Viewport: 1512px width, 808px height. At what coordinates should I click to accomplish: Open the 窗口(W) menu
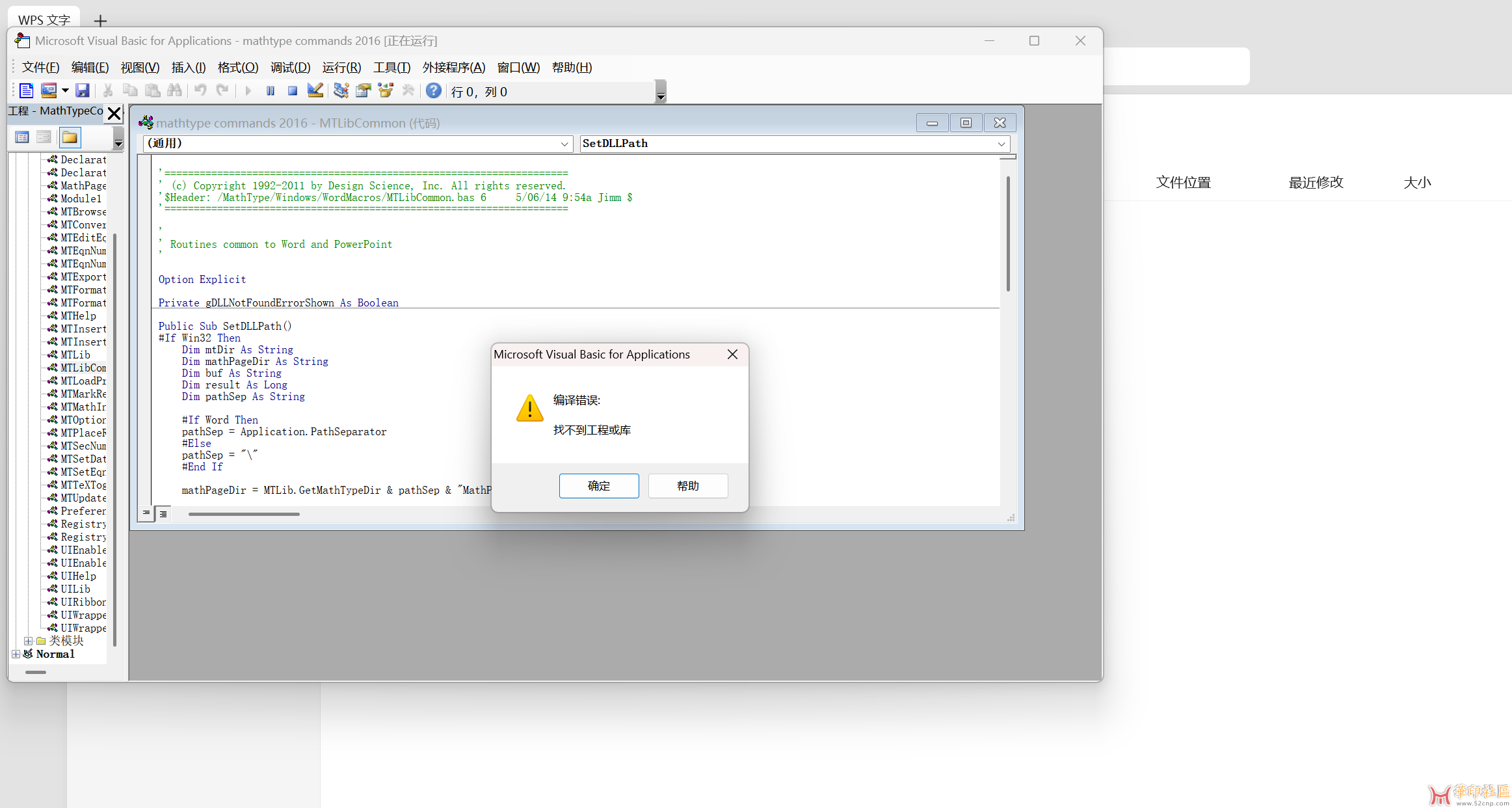pos(518,68)
